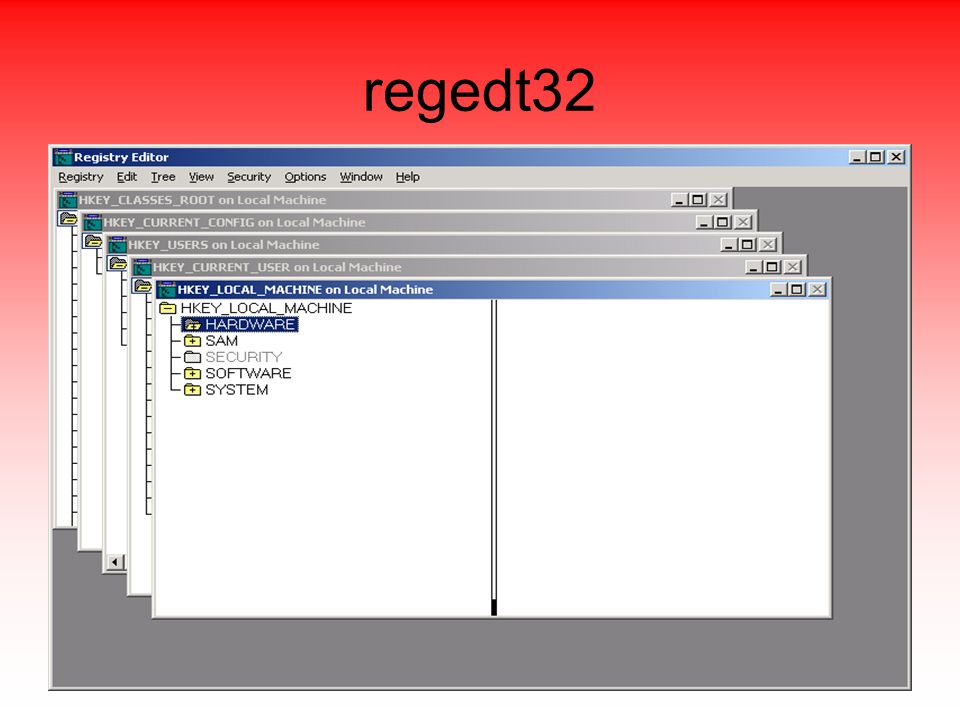Image resolution: width=960 pixels, height=720 pixels.
Task: Click the HKEY_CURRENT_USER window system icon
Action: [142, 268]
